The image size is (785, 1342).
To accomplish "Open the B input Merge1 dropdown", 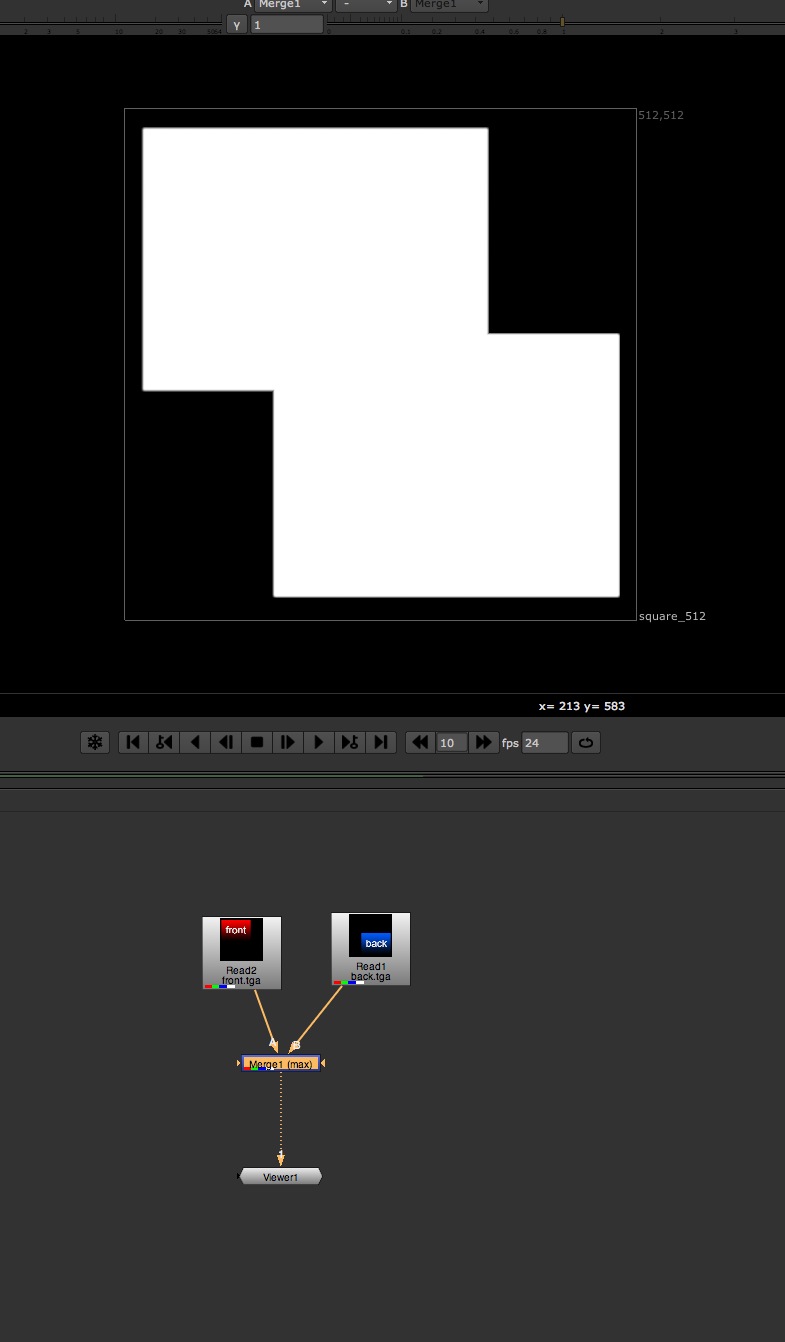I will [x=449, y=5].
